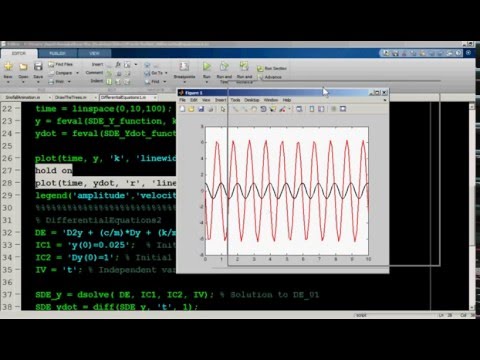Open the File menu in Figure 1
This screenshot has height=360, width=480.
tap(182, 100)
